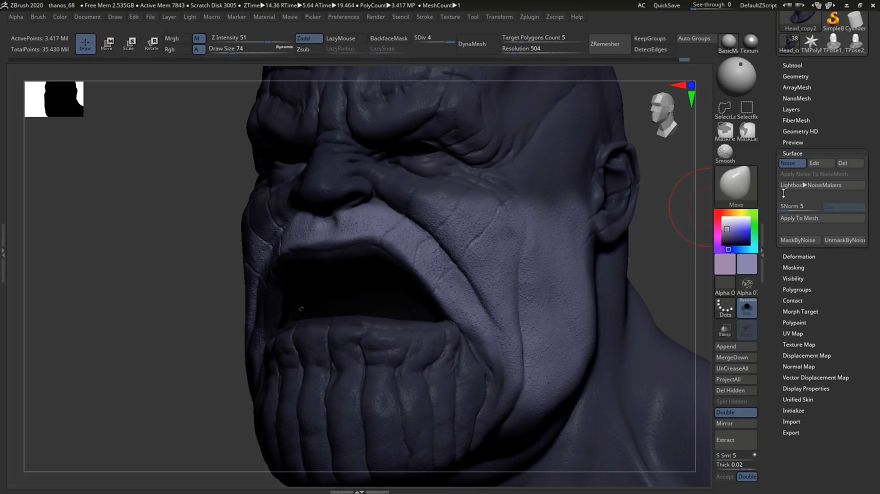Open the Tool menu

tap(473, 17)
